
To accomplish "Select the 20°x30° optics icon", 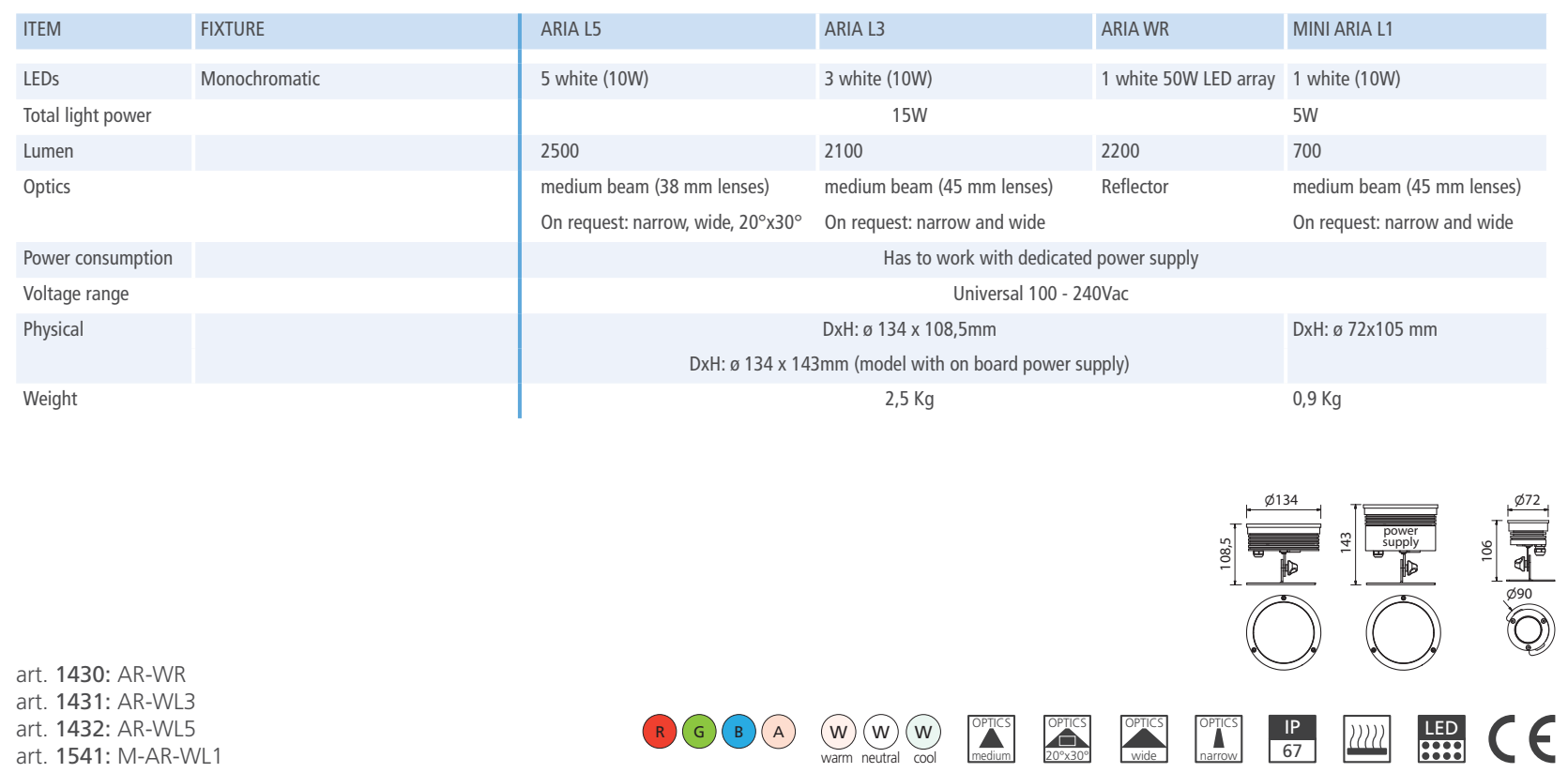I will click(x=1067, y=739).
